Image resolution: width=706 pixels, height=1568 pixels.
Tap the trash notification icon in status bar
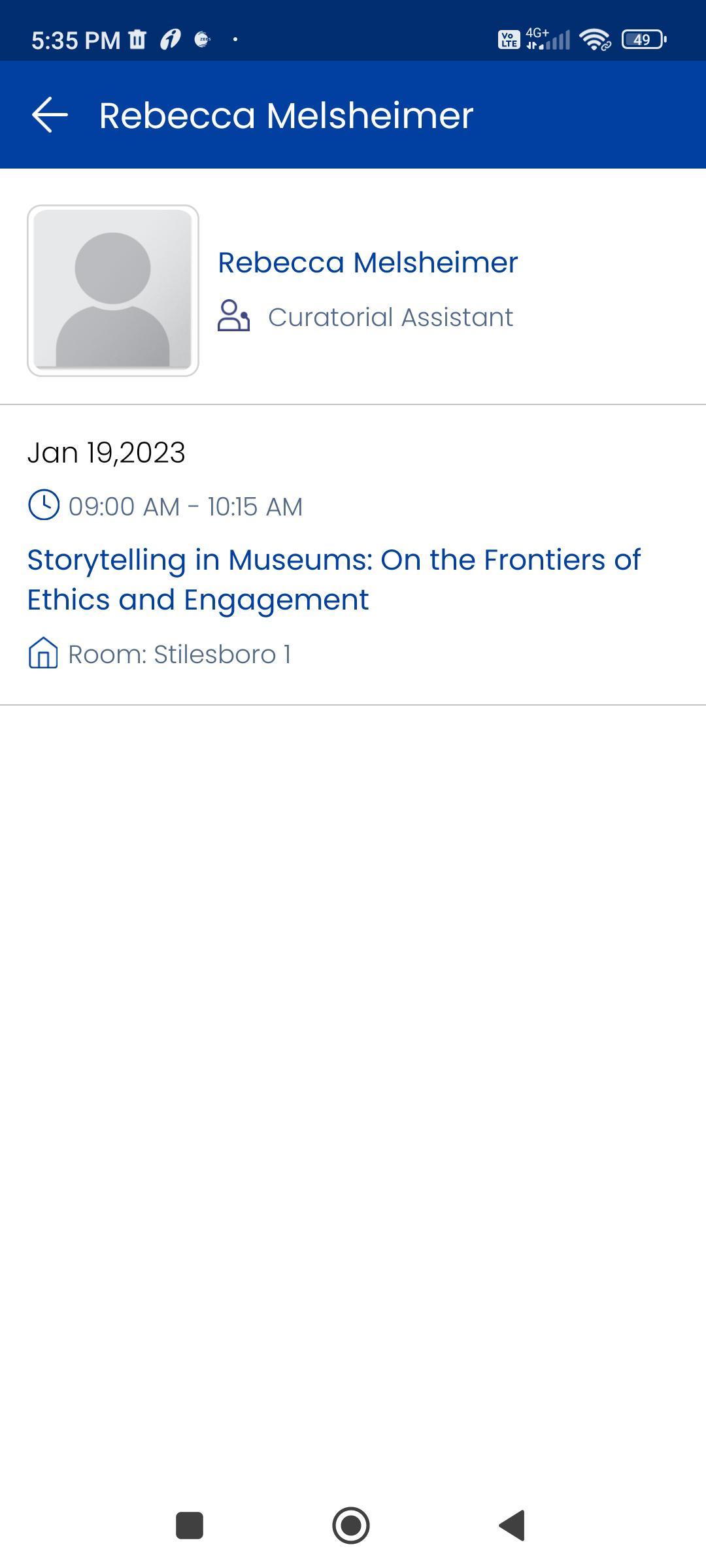coord(137,39)
